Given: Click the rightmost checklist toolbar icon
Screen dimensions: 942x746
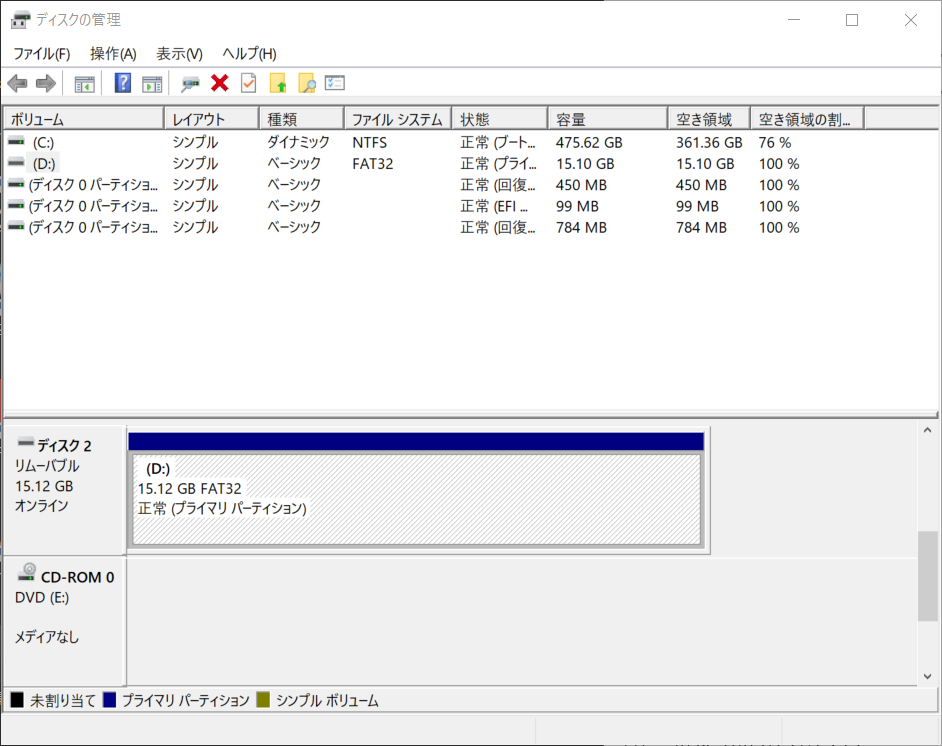Looking at the screenshot, I should pos(333,83).
